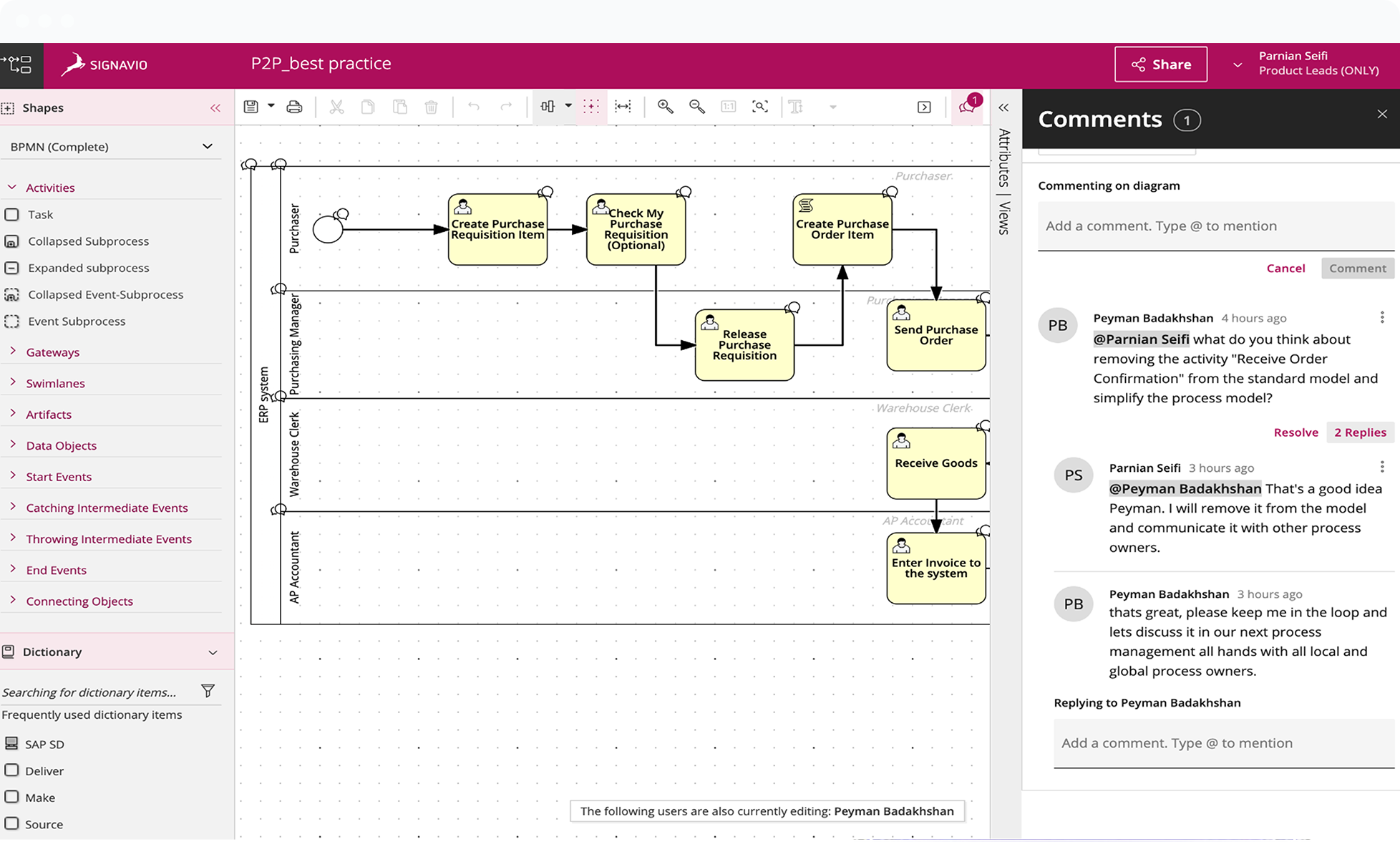Reset zoom to 1:1 scale

coord(729,106)
